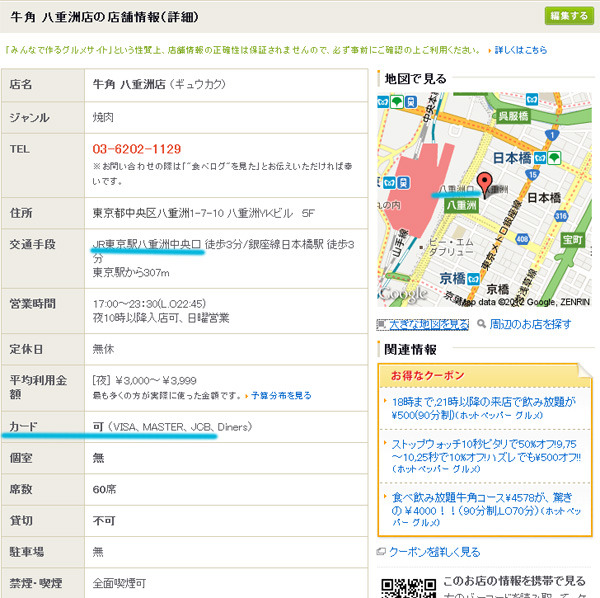Open the 大きな地図を見る larger map link
600x598 pixels.
point(423,324)
